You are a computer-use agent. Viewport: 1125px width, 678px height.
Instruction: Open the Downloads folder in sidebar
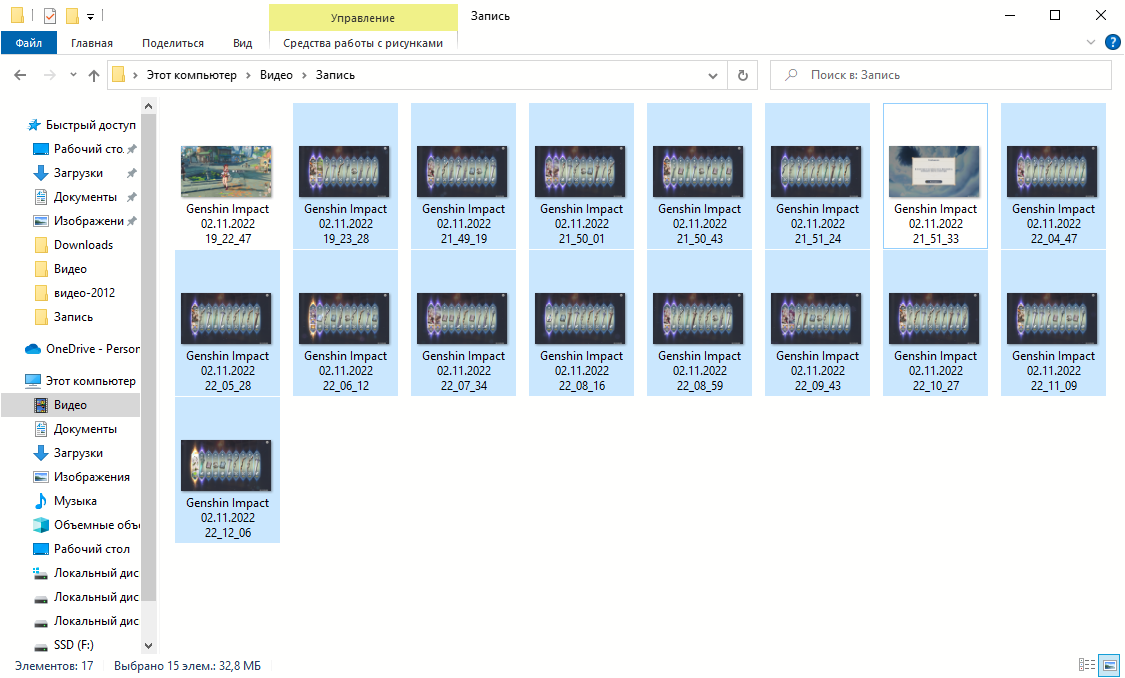click(83, 245)
